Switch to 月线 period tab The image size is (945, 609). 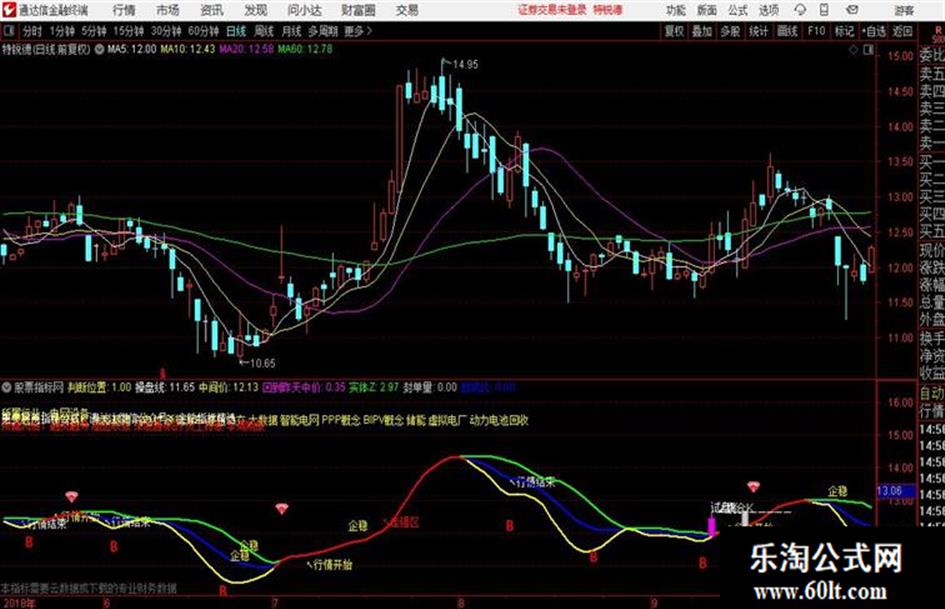[x=292, y=31]
